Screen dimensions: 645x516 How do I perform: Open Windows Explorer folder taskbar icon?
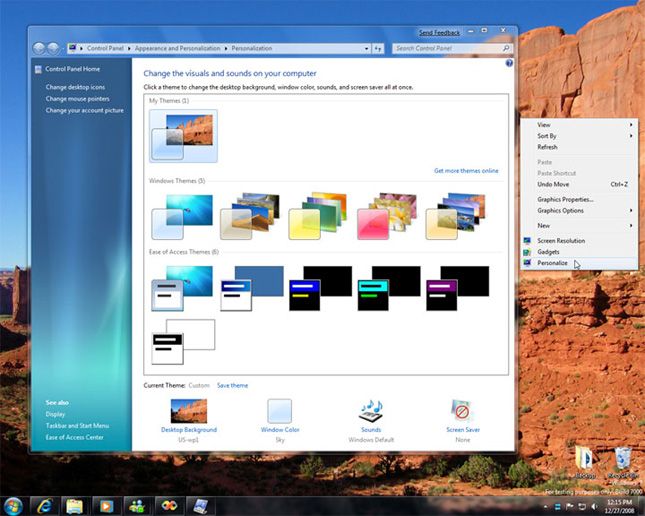tap(75, 506)
